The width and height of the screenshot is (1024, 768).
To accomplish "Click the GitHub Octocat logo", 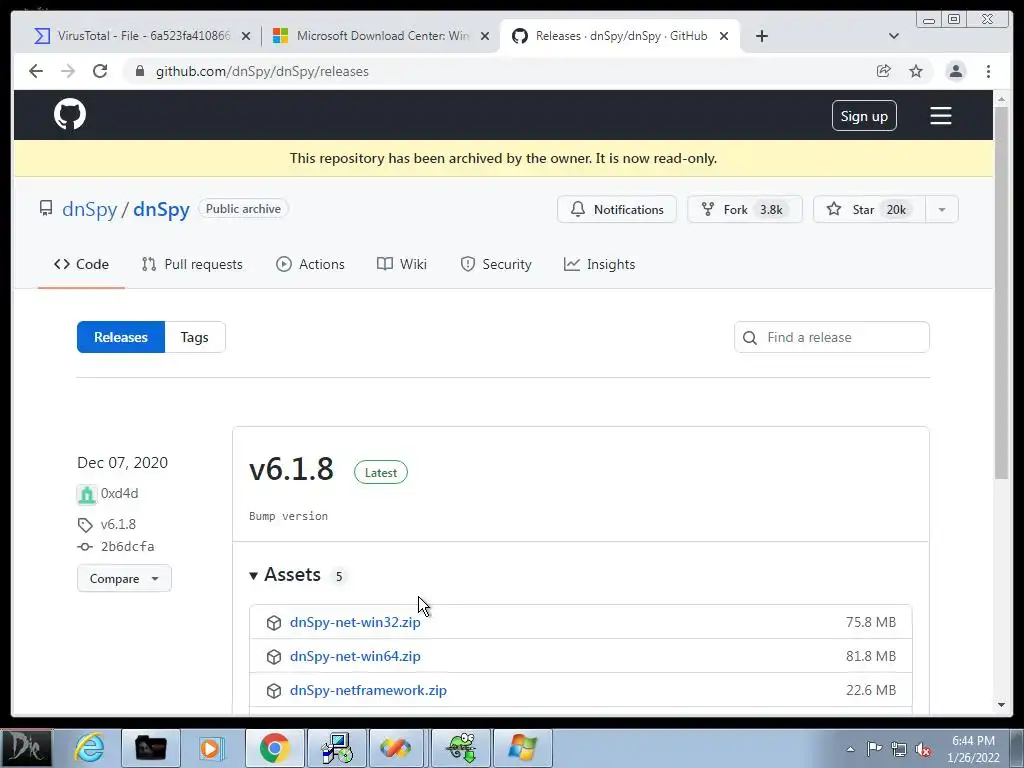I will (x=70, y=115).
